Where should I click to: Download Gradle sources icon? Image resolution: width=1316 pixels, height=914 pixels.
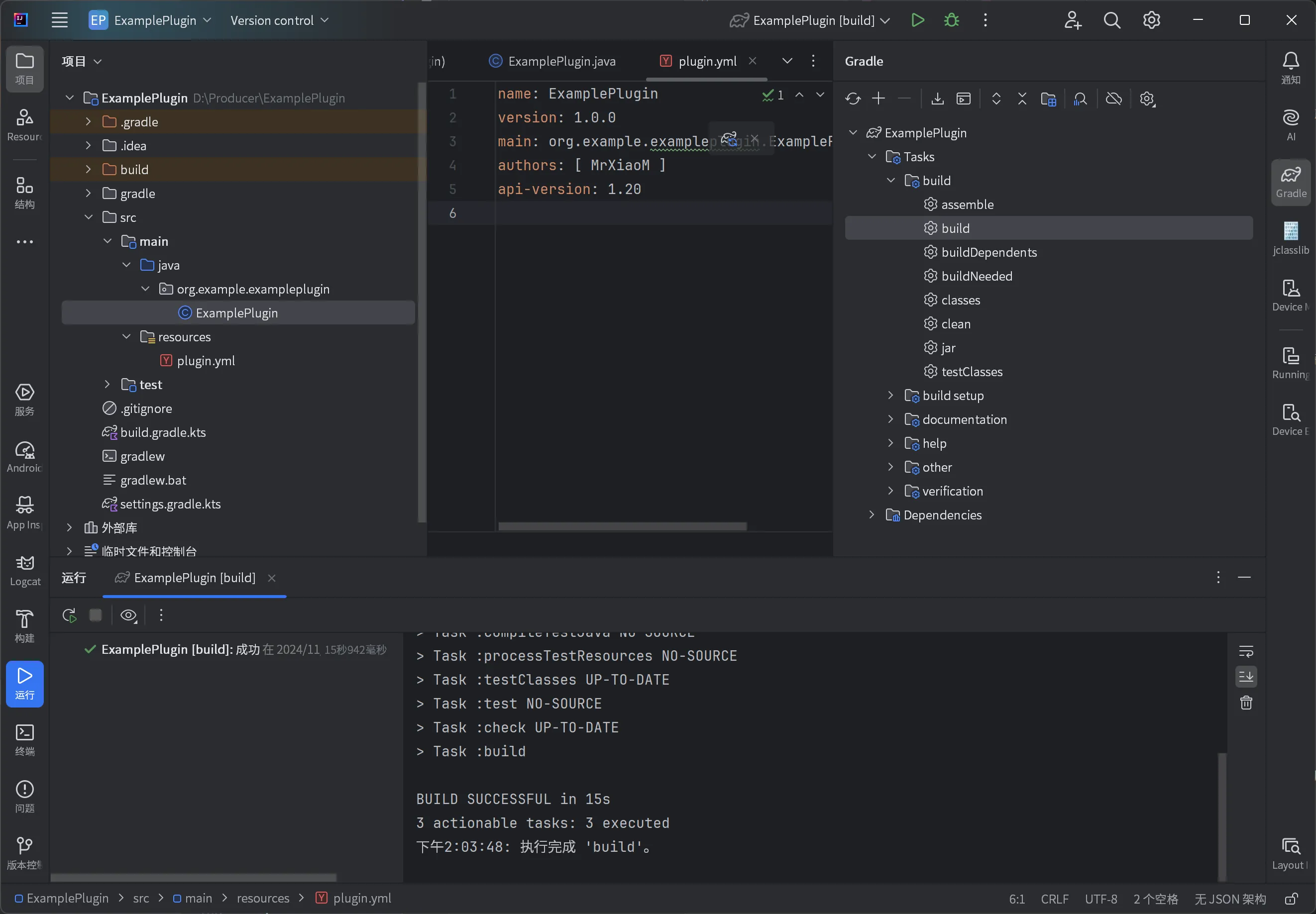click(x=937, y=99)
